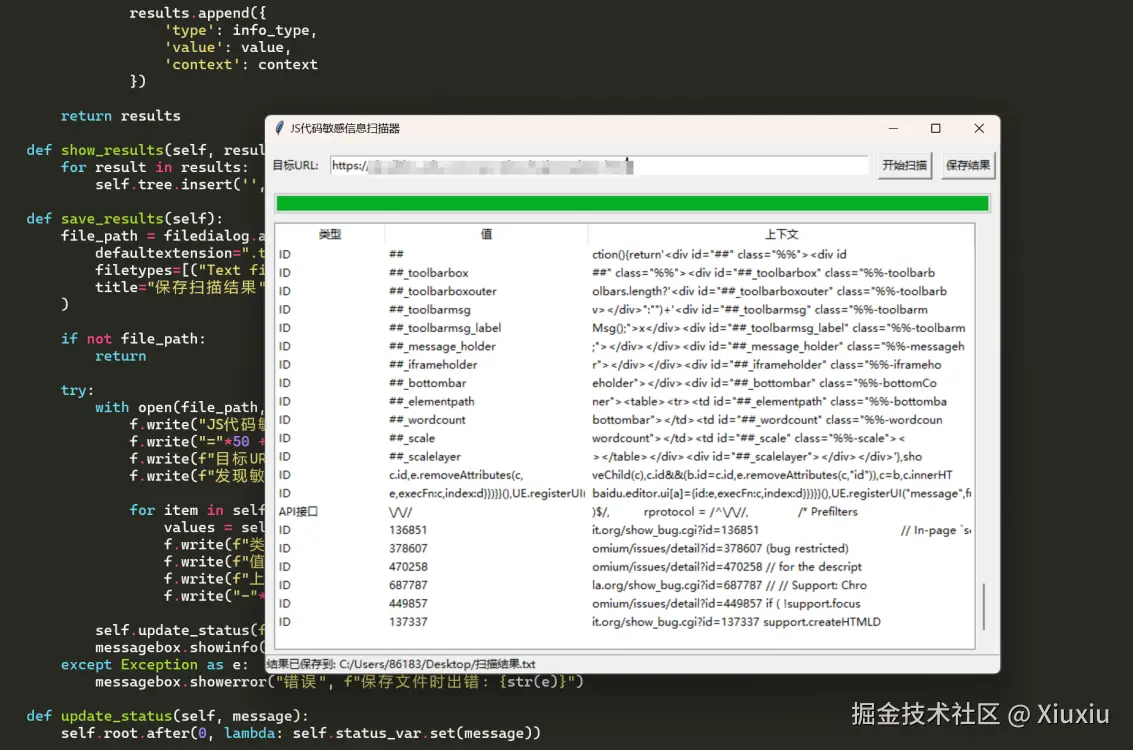
Task: Select the row with value ##_scale
Action: [625, 438]
